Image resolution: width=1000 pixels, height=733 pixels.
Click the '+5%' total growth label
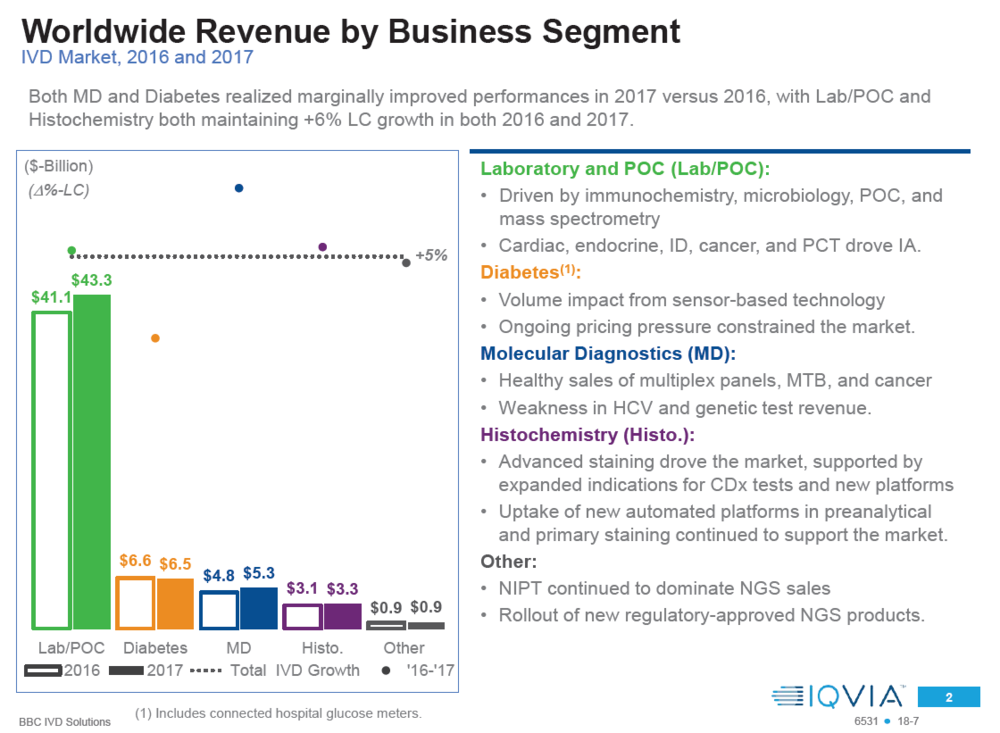coord(431,255)
